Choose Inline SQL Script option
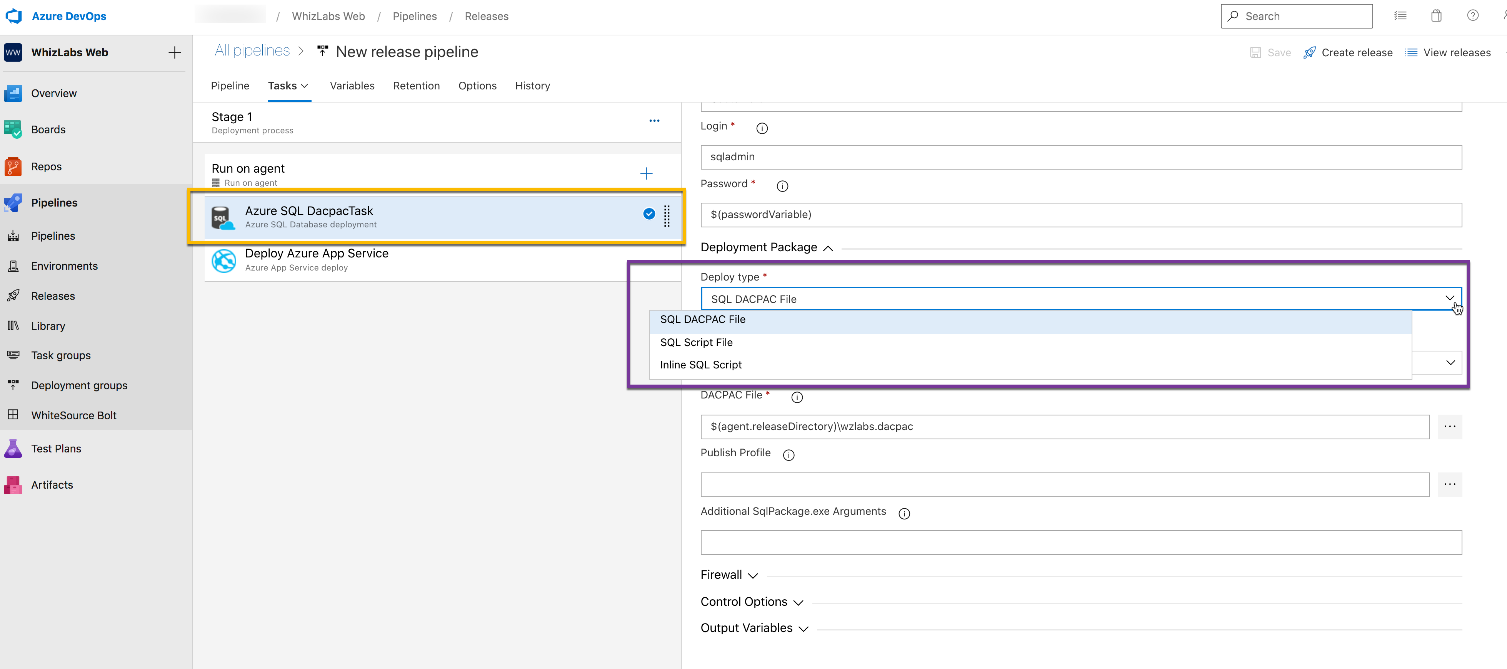 pos(1030,365)
